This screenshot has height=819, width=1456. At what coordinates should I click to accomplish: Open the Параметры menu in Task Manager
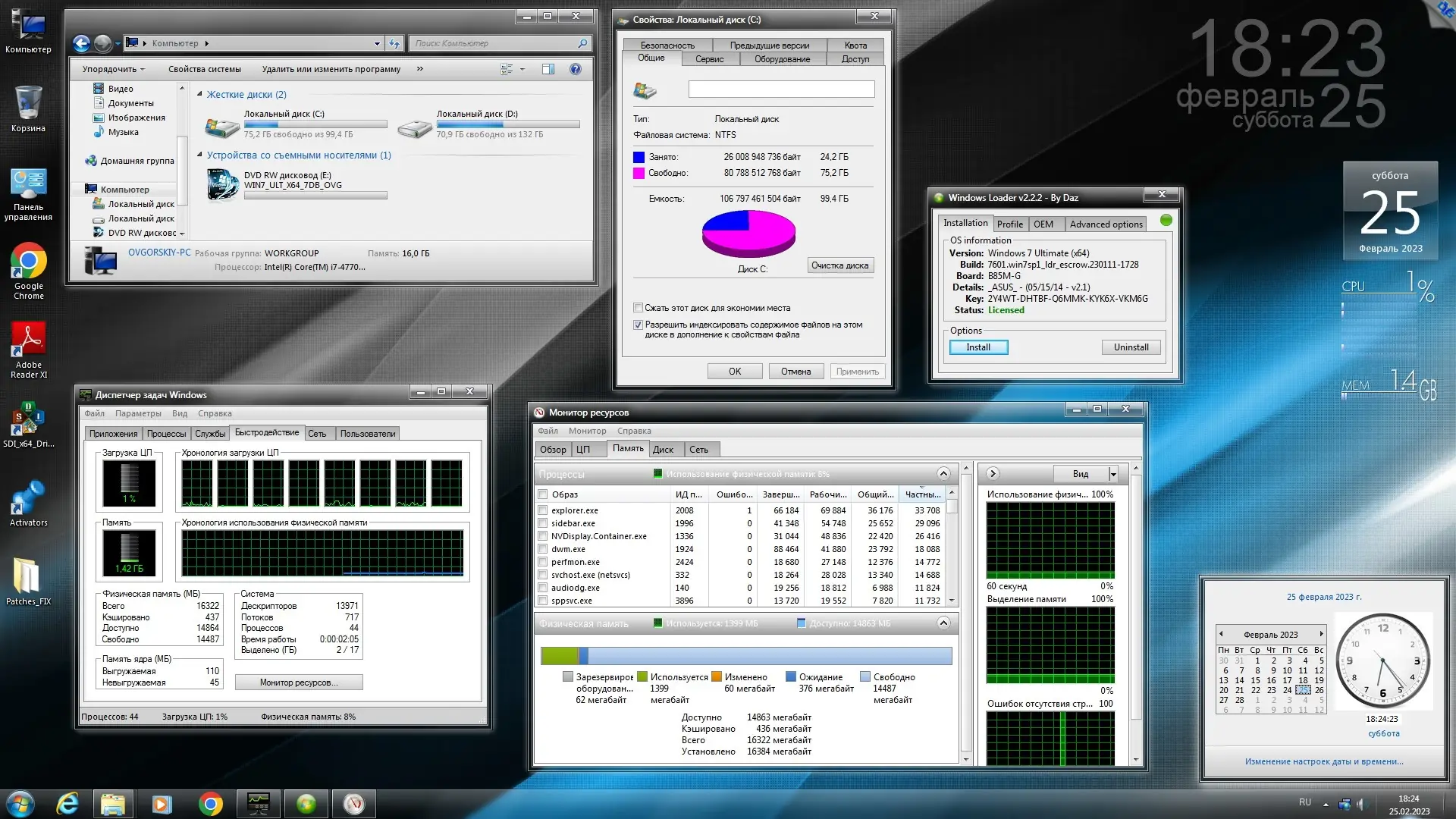(139, 413)
